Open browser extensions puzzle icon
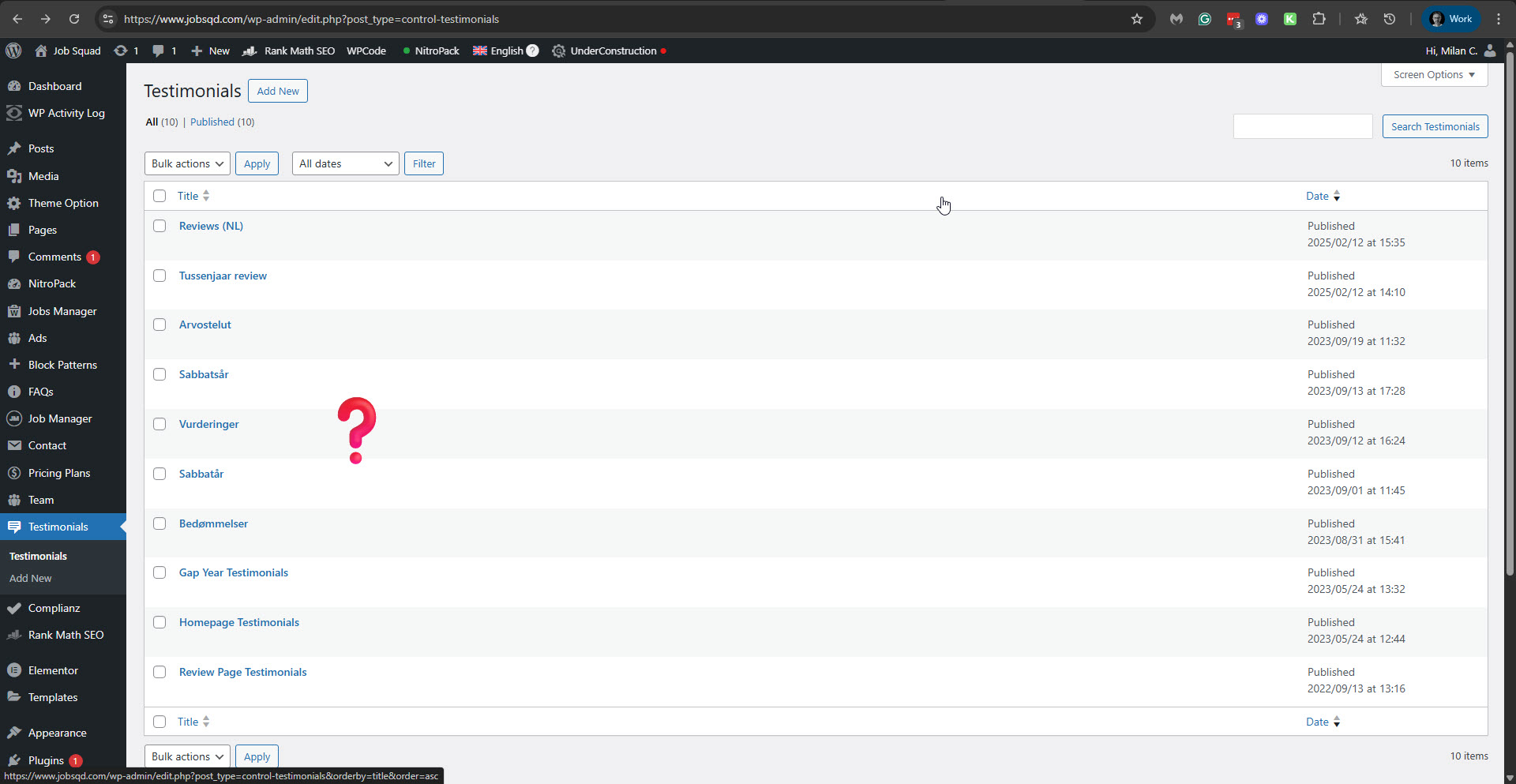Screen dimensions: 1516x784 click(1319, 19)
